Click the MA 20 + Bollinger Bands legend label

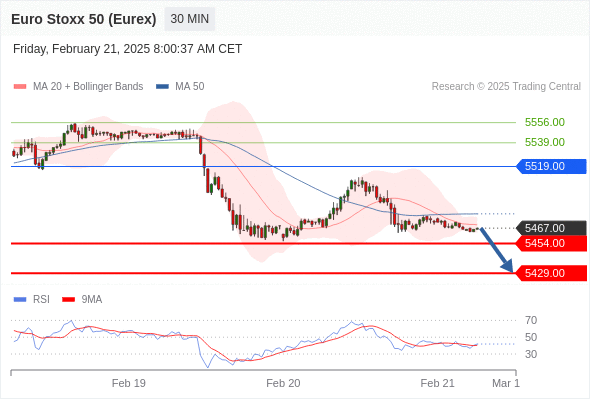pos(88,87)
